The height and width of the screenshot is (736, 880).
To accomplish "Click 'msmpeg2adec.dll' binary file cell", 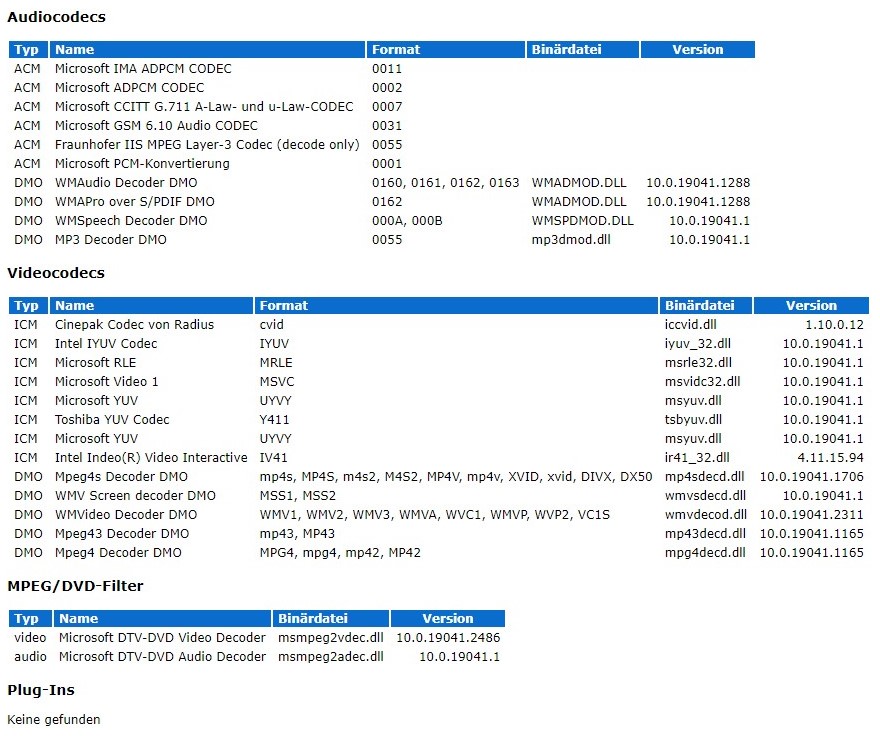I will click(331, 657).
